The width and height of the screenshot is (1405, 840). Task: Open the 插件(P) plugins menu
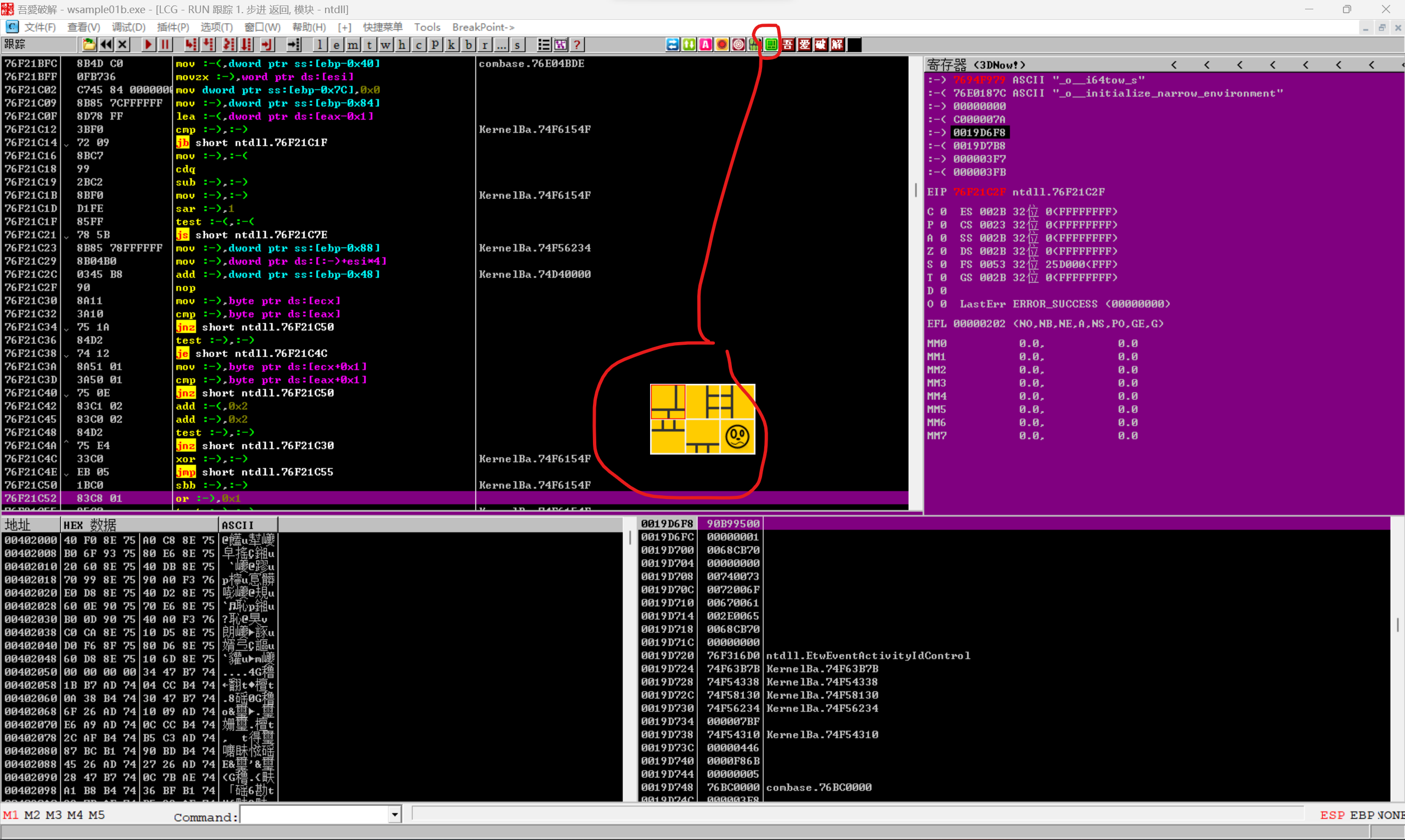click(x=172, y=27)
